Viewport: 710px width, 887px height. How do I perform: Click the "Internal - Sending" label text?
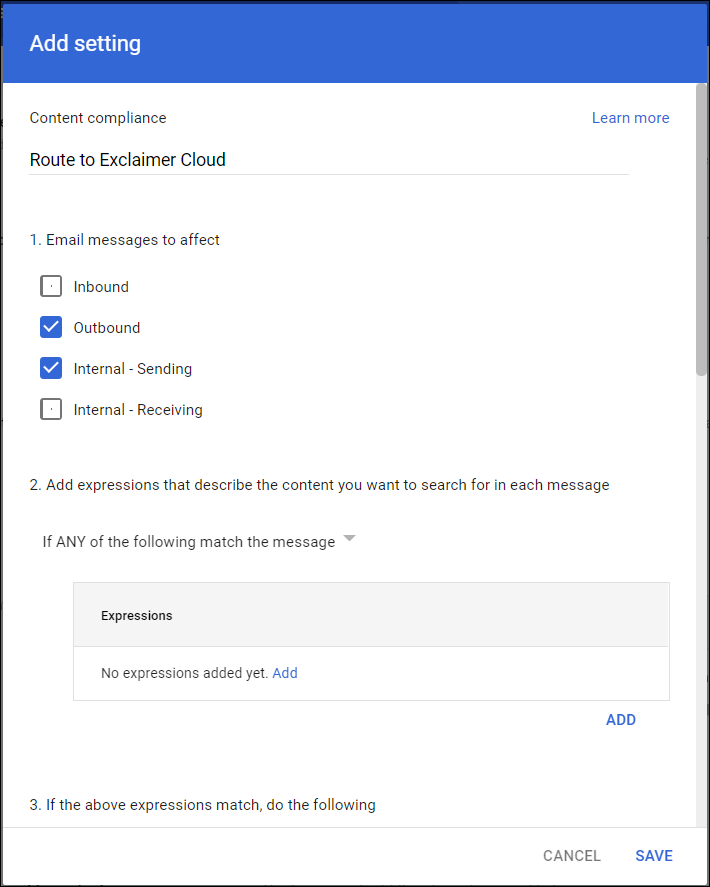pyautogui.click(x=133, y=369)
